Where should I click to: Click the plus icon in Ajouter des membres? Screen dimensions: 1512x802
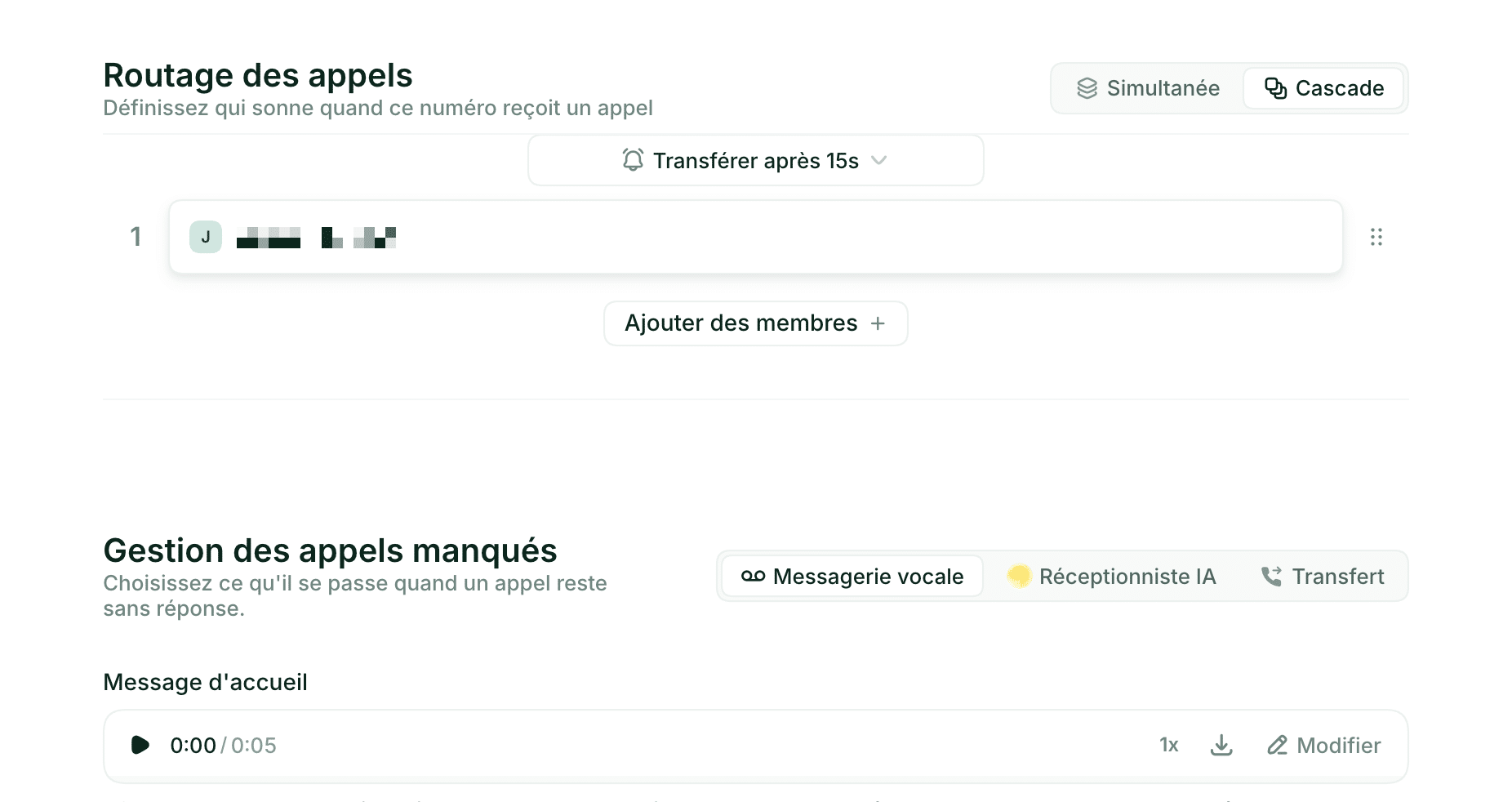click(878, 323)
